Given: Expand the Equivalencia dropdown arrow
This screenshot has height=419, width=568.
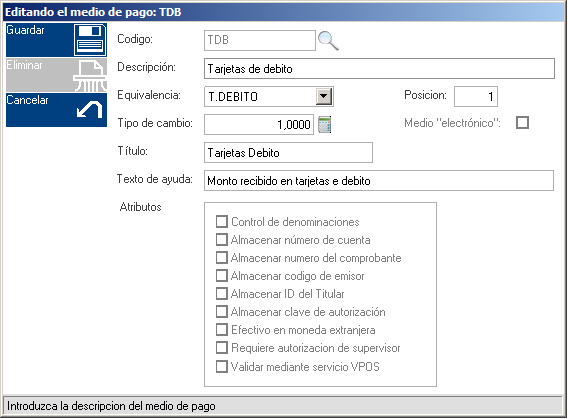Looking at the screenshot, I should (x=324, y=97).
